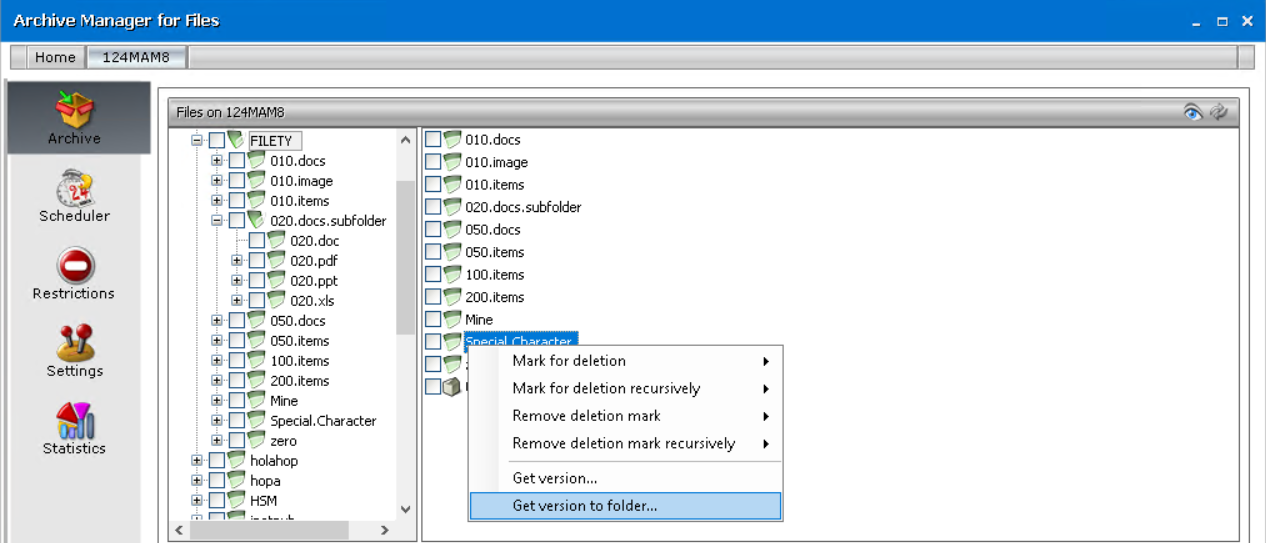Check the 200.items checkbox in right list
Screen dimensions: 1266x543
click(433, 297)
